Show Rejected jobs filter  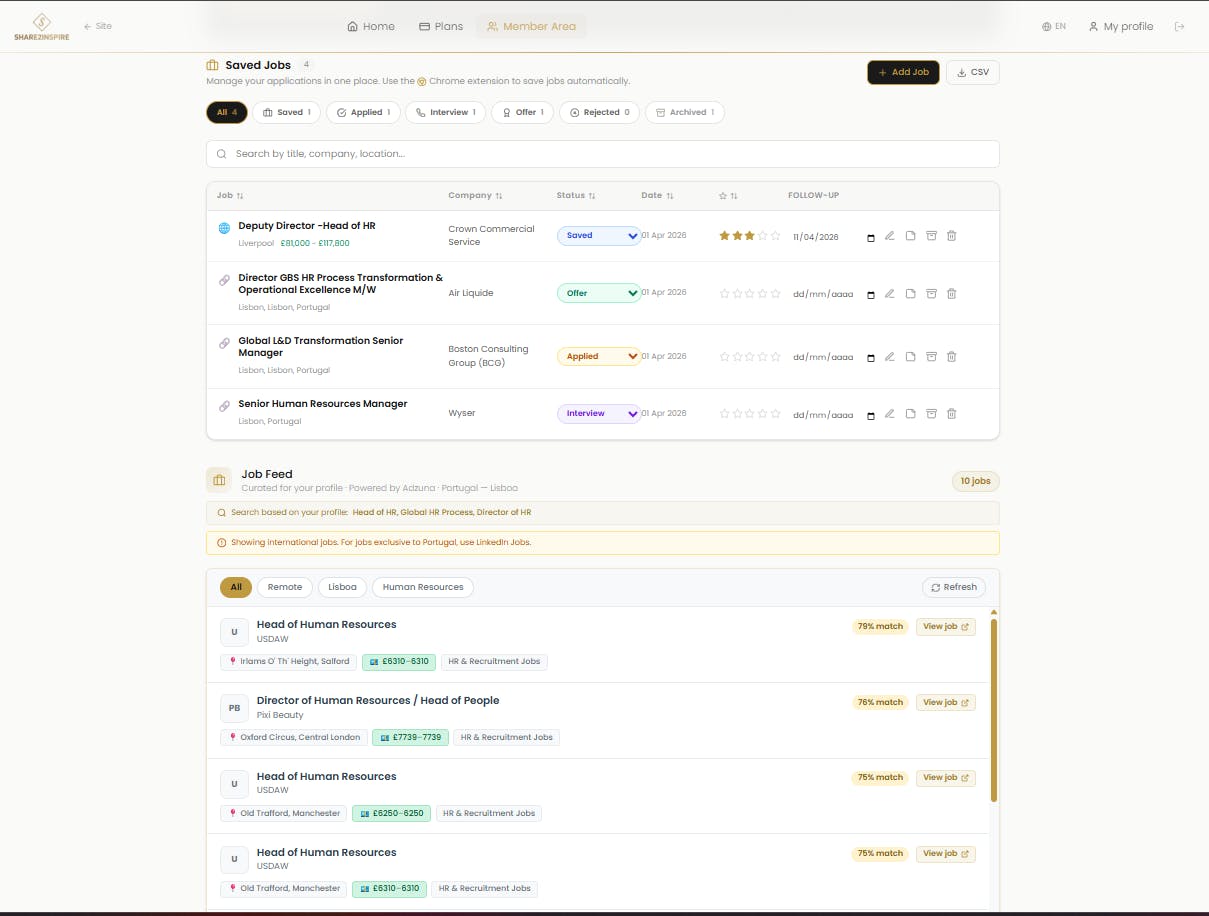point(599,112)
